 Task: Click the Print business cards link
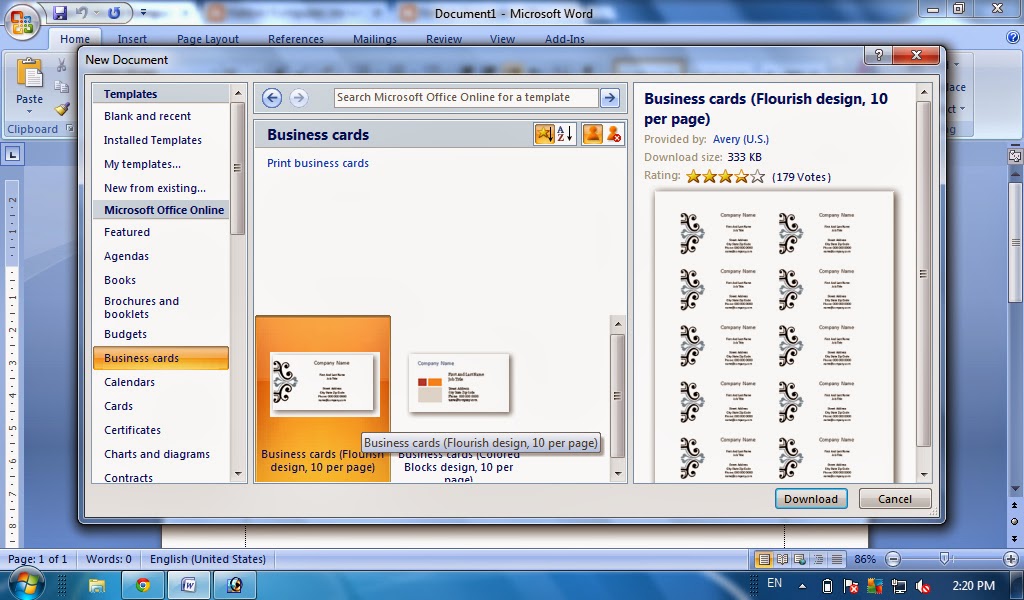tap(318, 163)
